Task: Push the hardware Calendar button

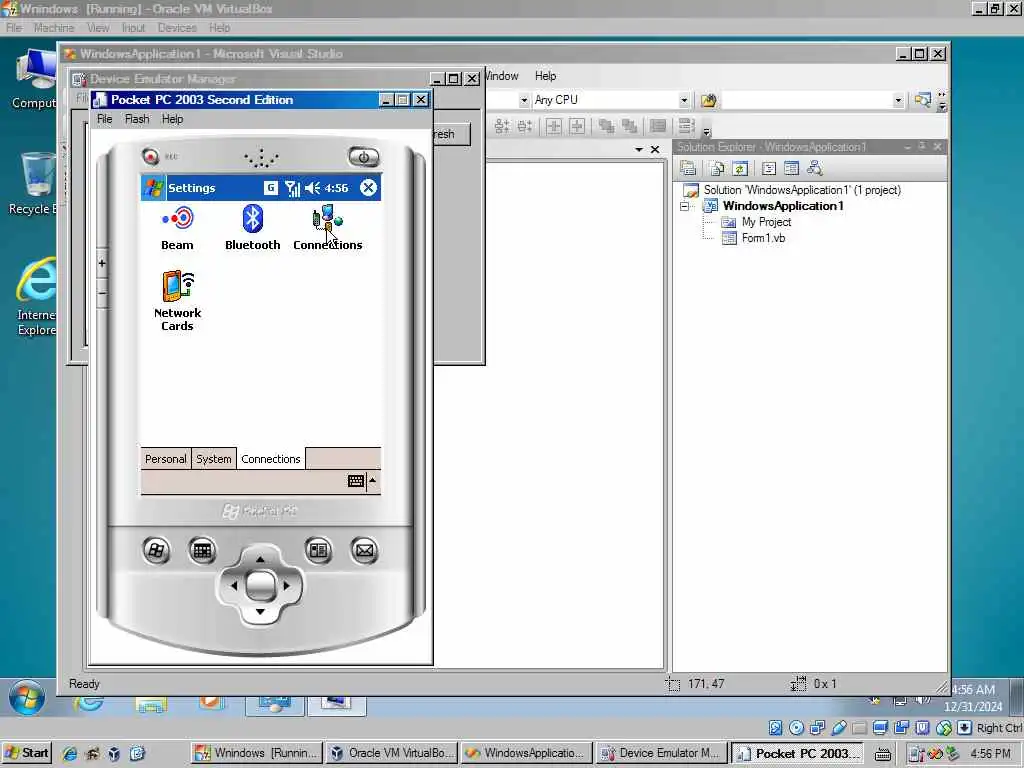Action: pos(202,551)
